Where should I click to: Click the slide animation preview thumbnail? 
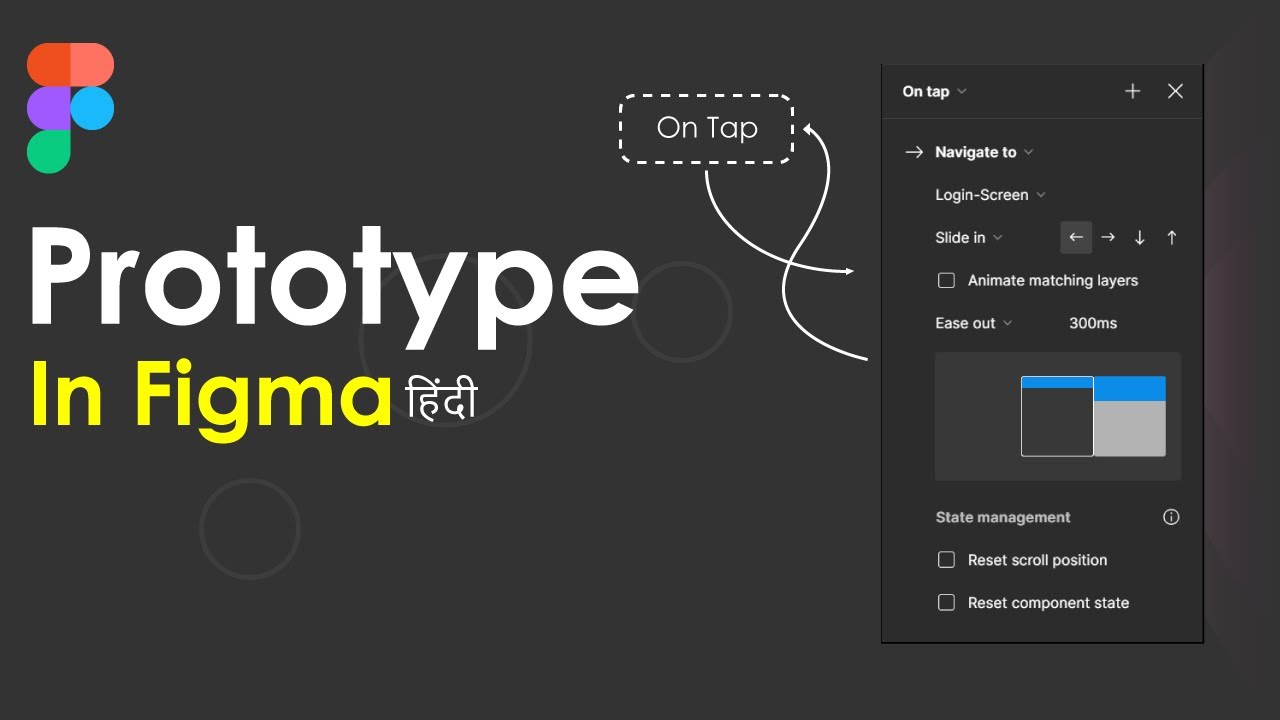[1058, 416]
